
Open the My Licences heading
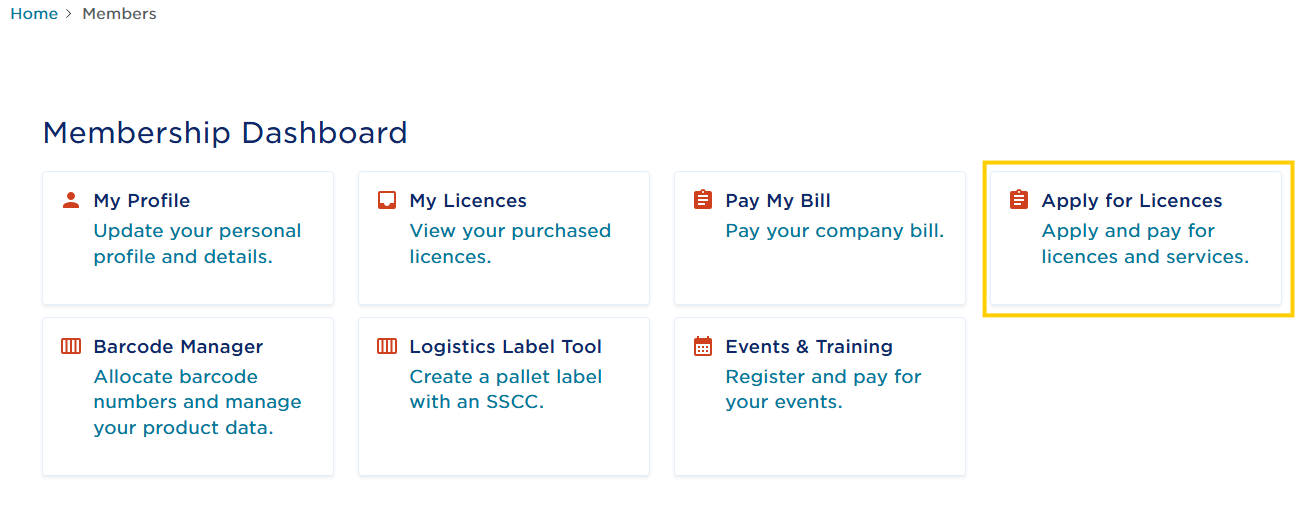(x=468, y=201)
